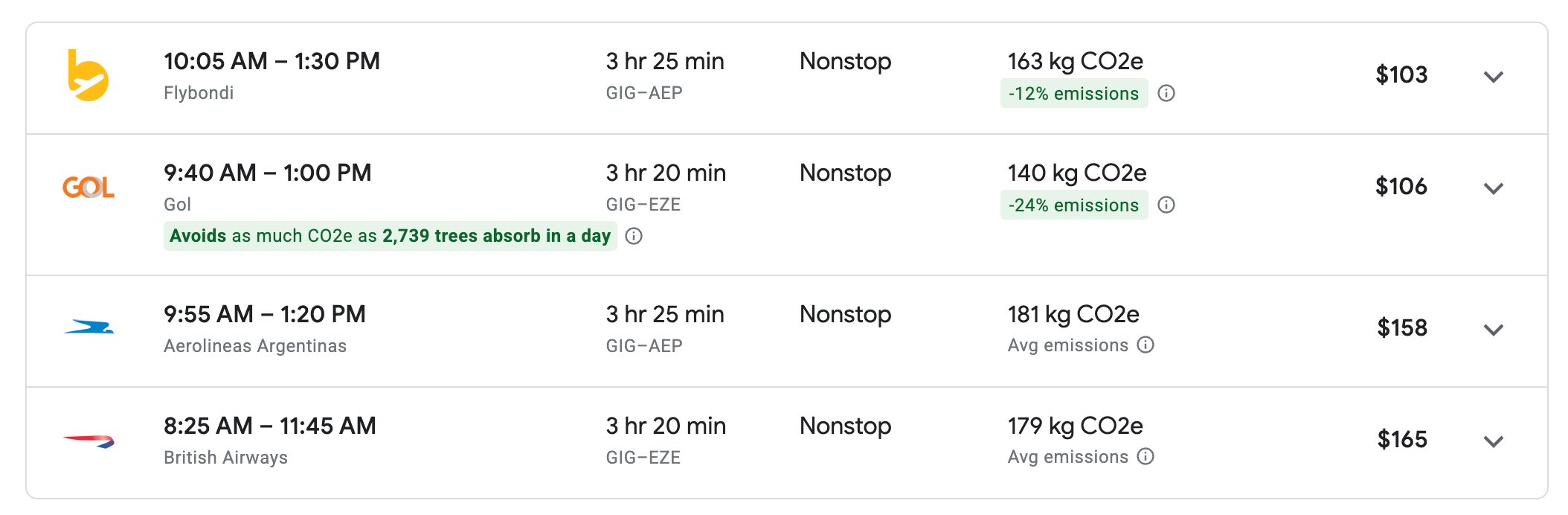Choose the $165 British Airways price
The width and height of the screenshot is (1568, 515).
coord(1402,439)
